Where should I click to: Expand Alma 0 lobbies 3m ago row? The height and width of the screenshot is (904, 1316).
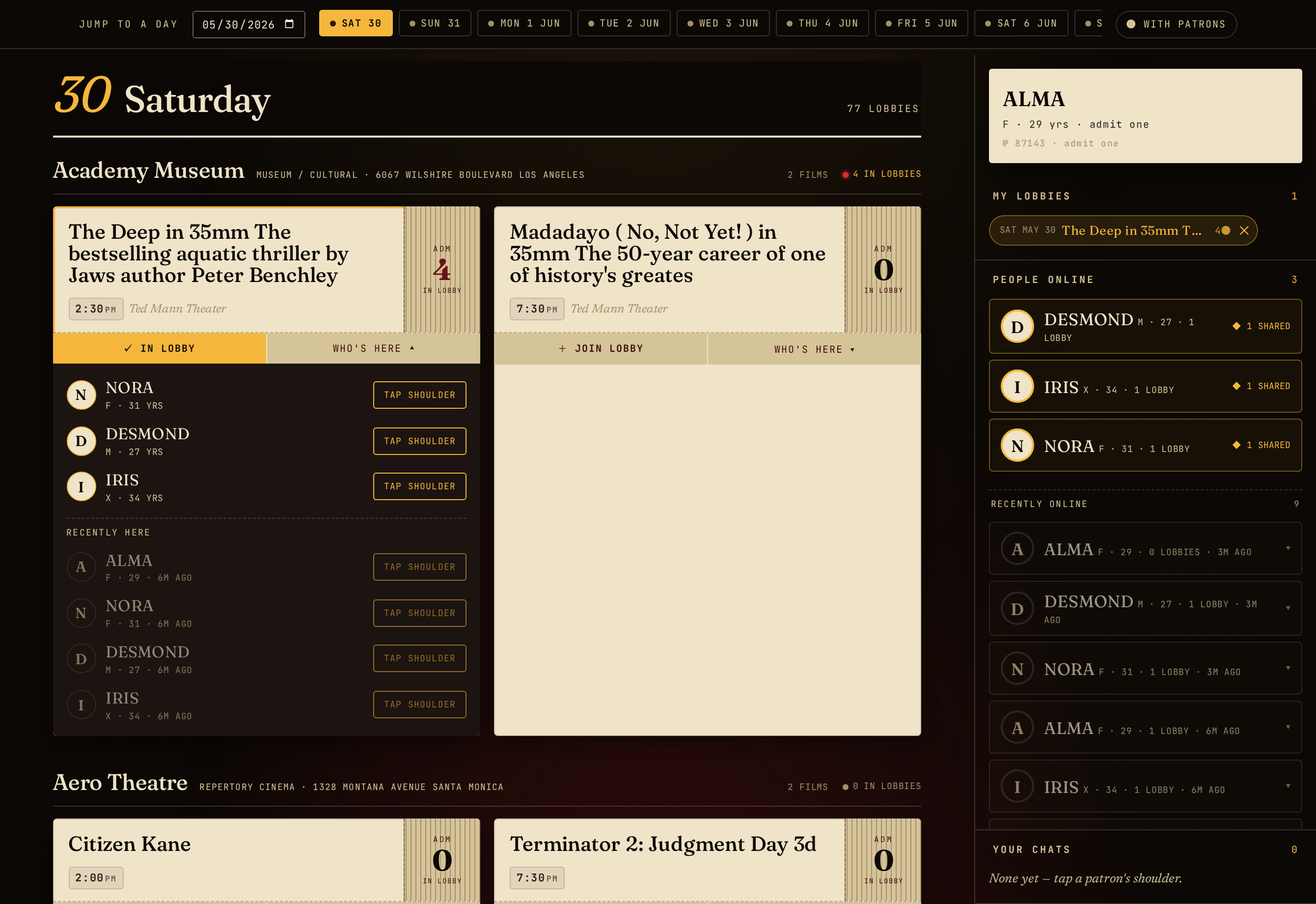pyautogui.click(x=1288, y=548)
